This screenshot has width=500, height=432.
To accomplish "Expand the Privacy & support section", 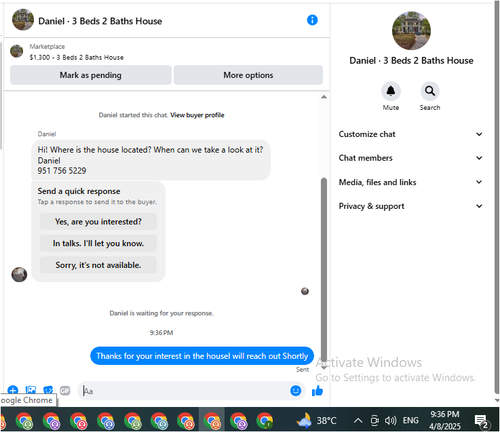I will tap(410, 206).
